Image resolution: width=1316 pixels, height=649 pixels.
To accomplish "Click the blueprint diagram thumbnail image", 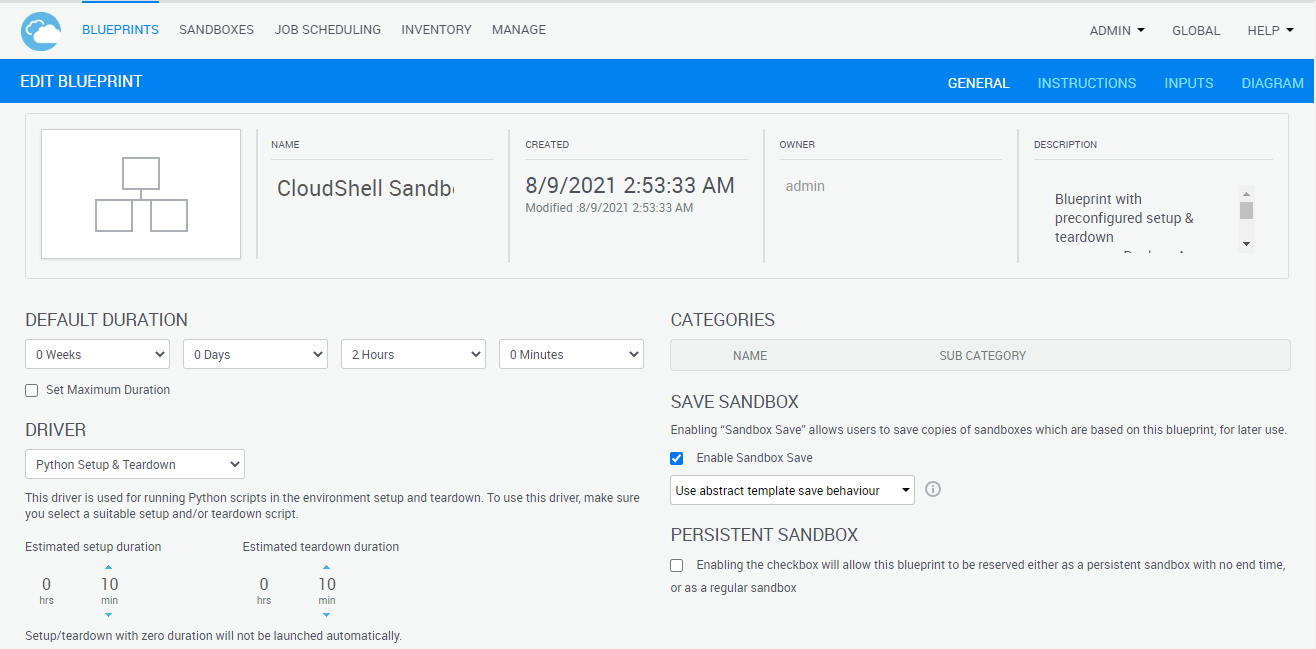I will [141, 194].
